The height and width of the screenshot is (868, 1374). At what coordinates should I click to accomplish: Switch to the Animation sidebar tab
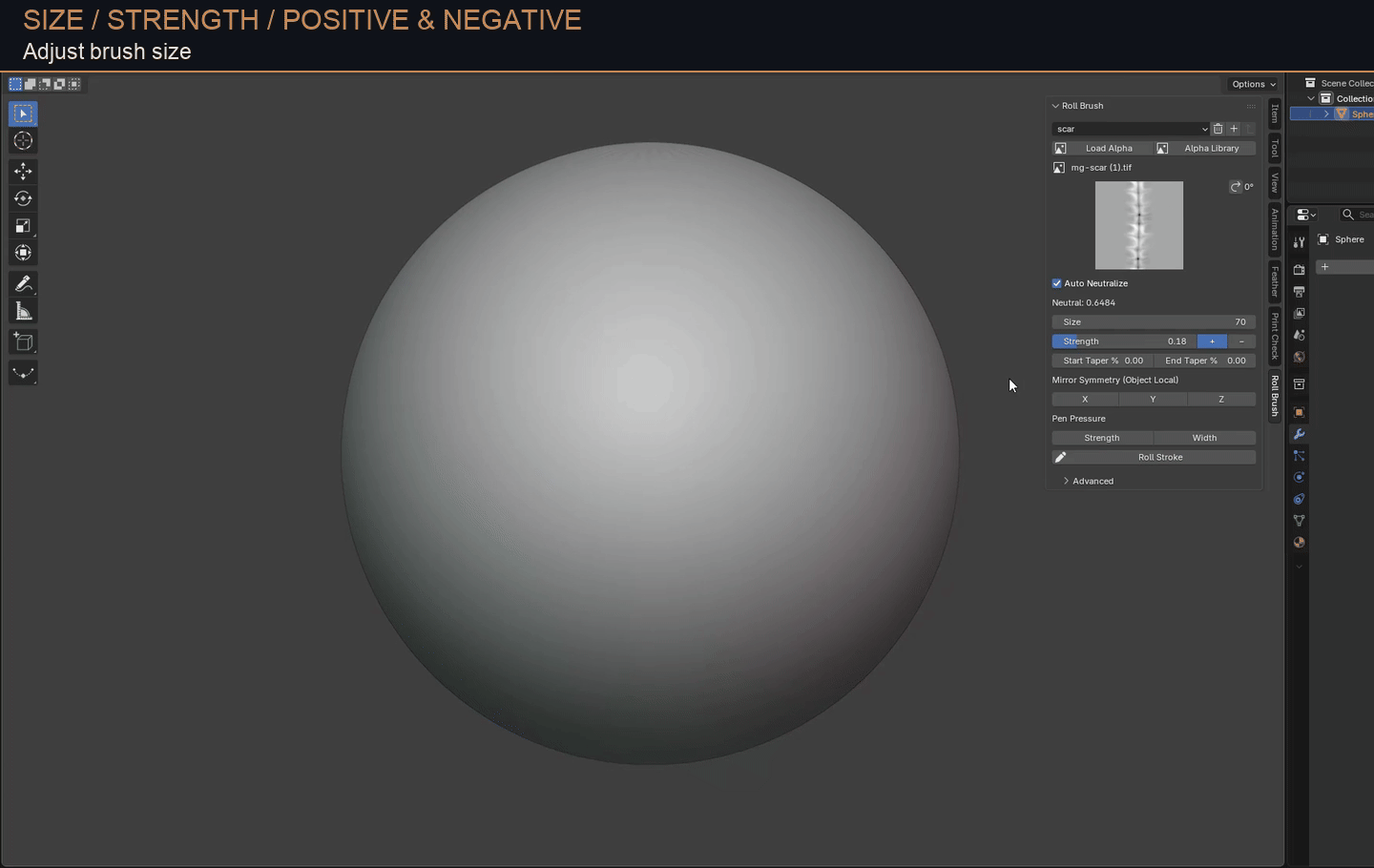[1275, 229]
